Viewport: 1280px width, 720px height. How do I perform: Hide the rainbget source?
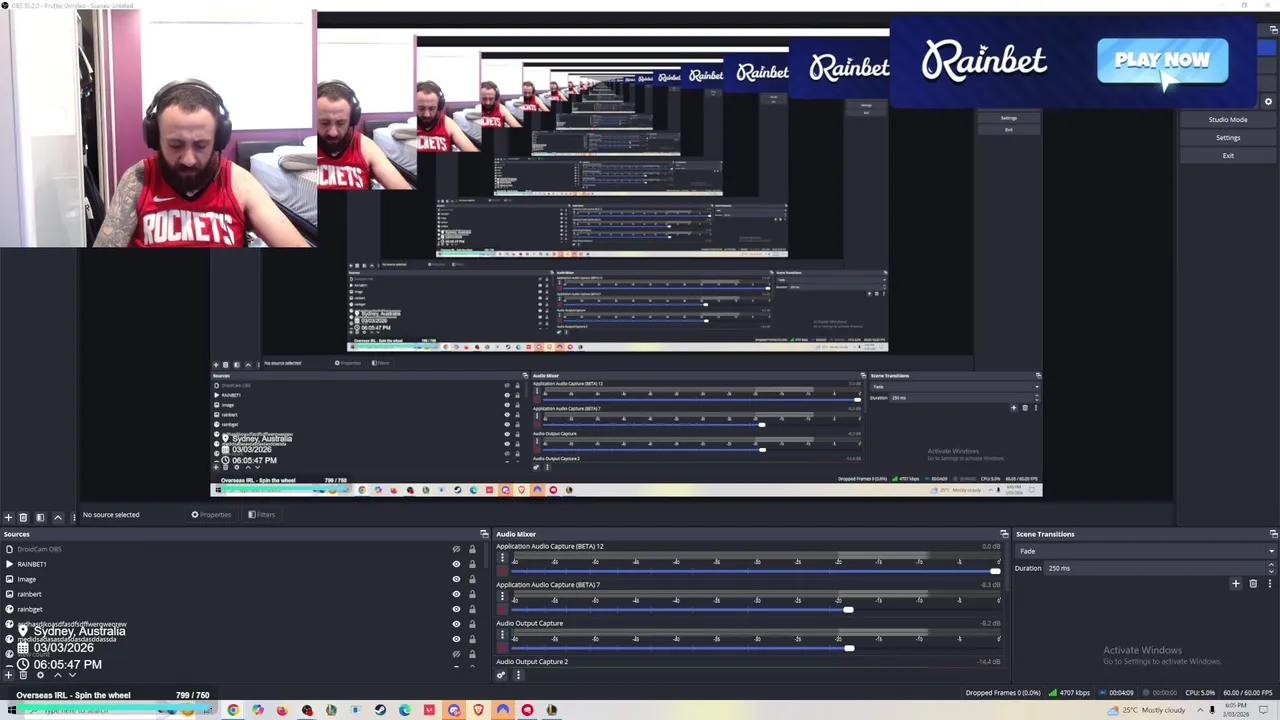click(456, 609)
